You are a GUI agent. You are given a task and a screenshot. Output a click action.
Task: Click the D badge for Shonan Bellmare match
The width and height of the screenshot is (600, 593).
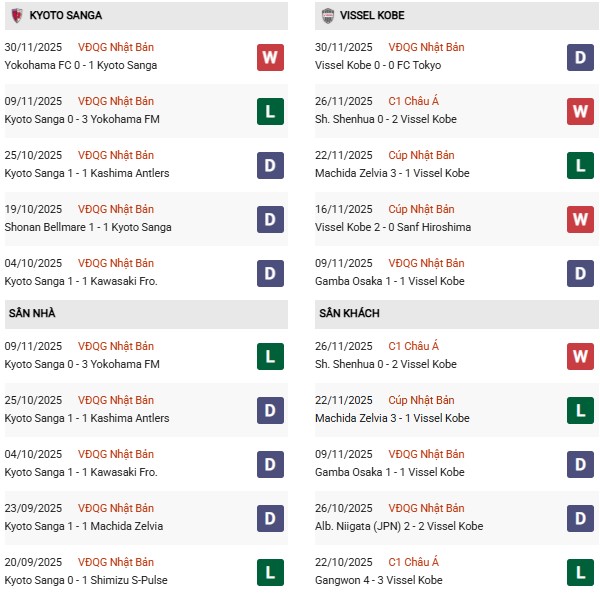pos(270,219)
